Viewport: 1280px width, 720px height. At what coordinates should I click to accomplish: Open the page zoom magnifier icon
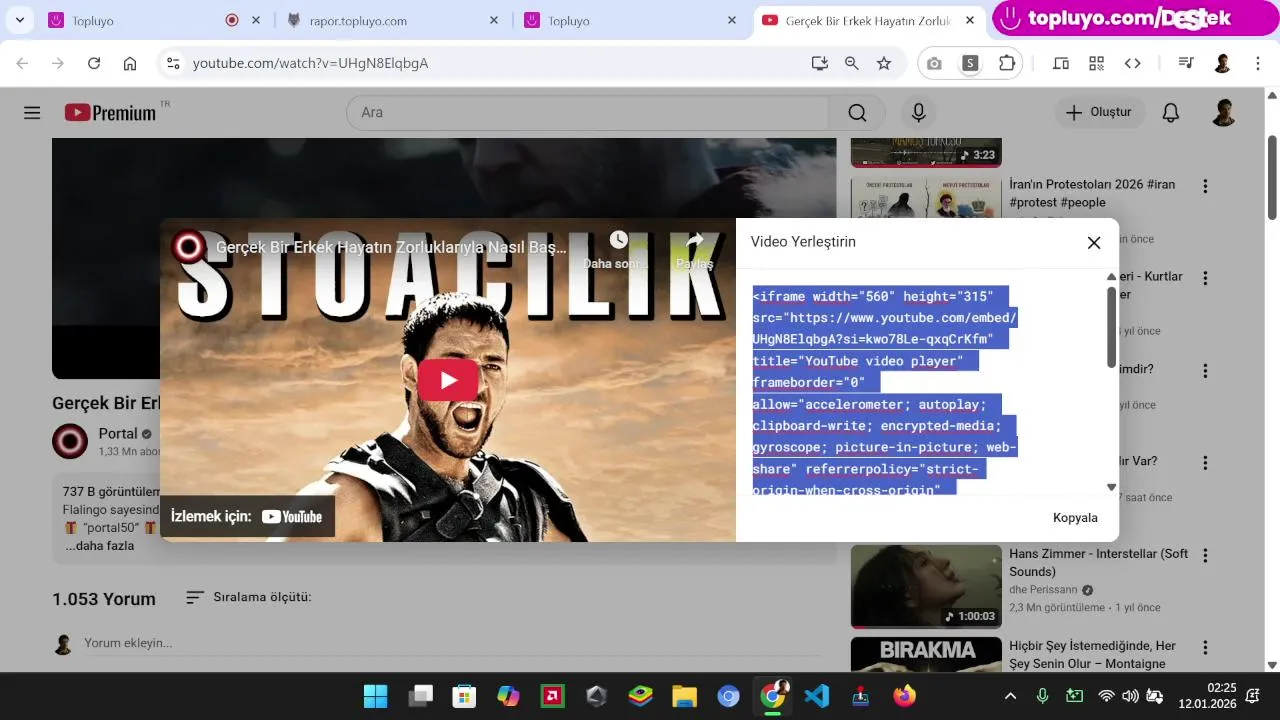click(x=852, y=63)
